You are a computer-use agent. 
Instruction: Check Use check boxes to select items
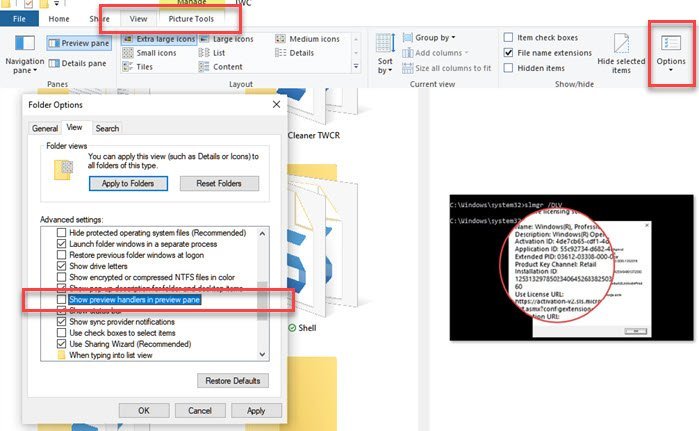point(62,333)
